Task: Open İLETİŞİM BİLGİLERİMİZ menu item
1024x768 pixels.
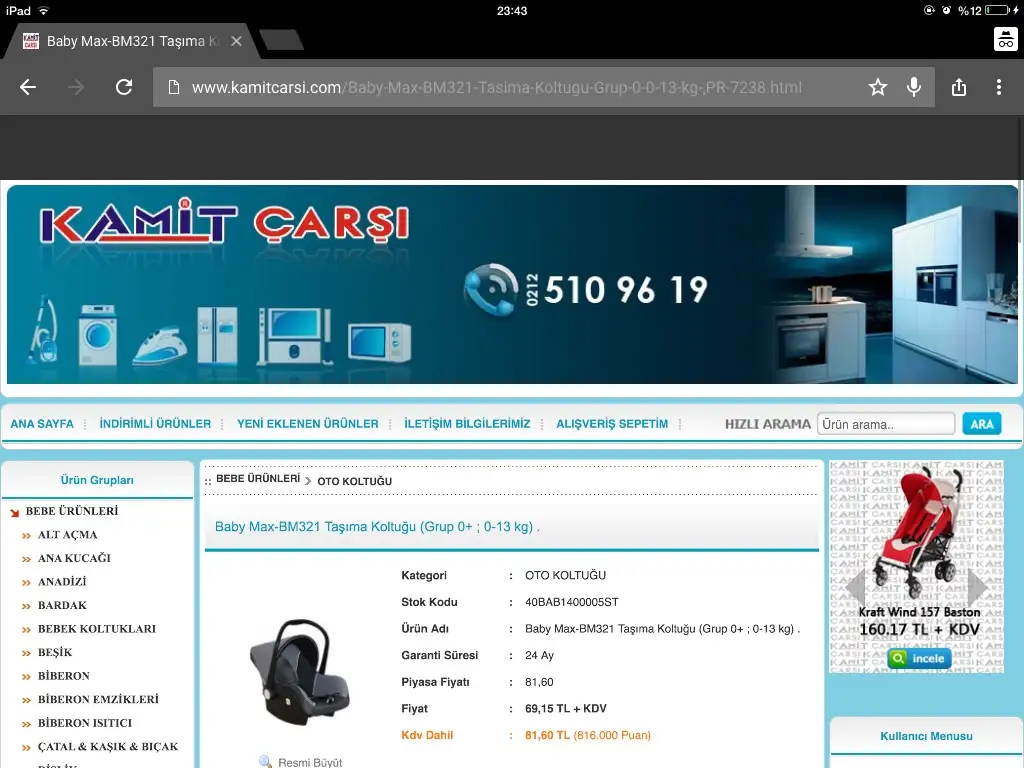Action: coord(467,424)
